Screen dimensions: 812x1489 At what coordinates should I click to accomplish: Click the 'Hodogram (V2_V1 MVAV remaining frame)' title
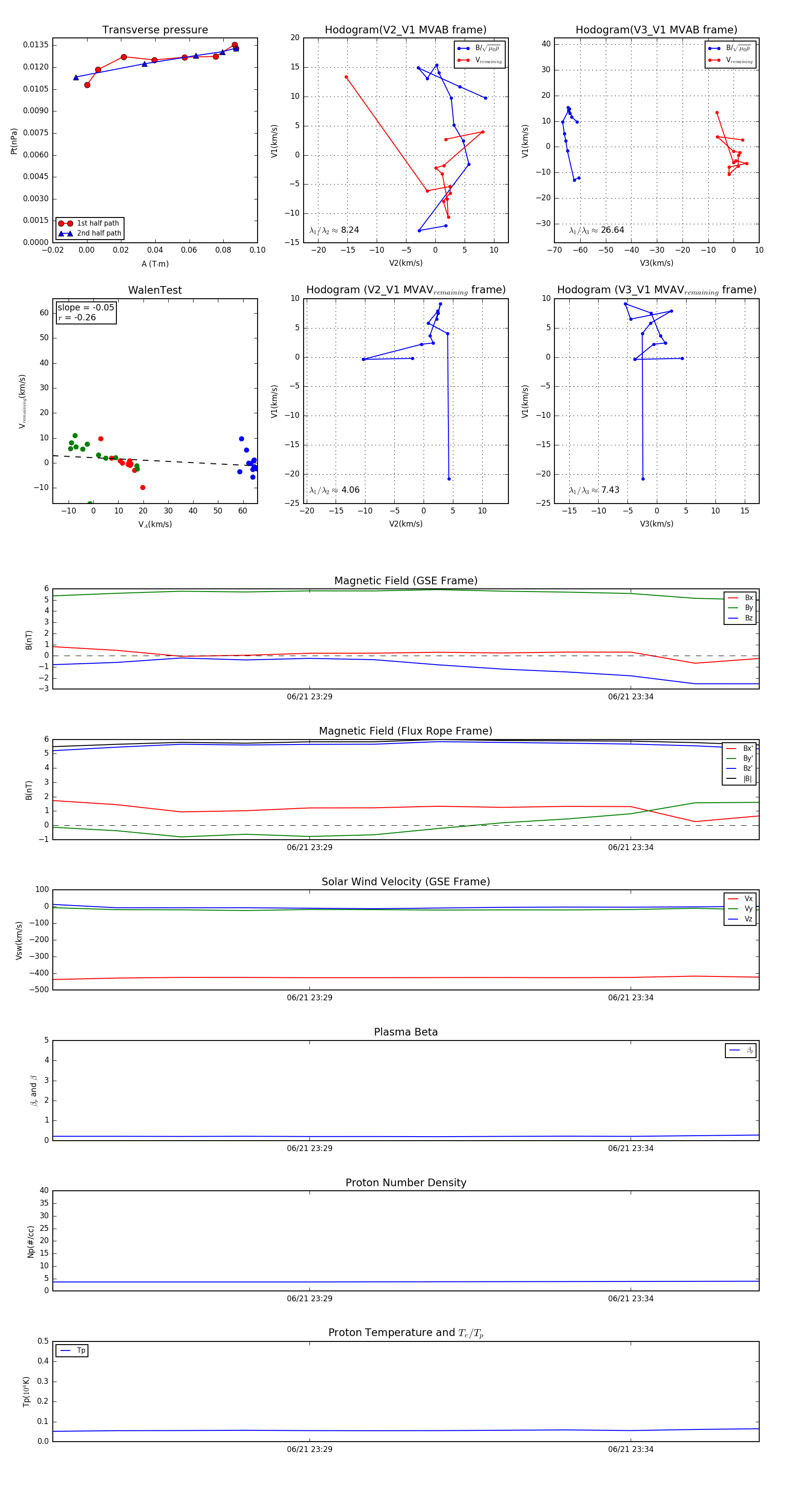pos(405,290)
